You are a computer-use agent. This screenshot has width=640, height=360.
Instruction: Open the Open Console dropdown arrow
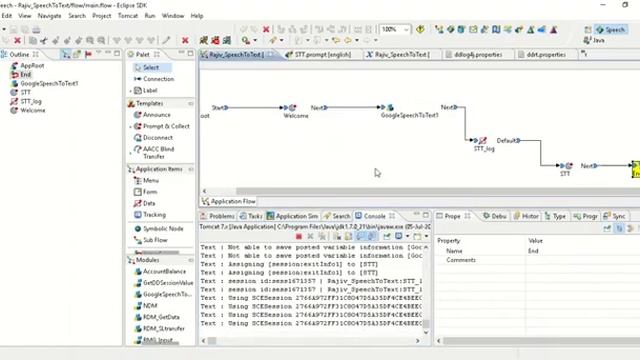426,236
